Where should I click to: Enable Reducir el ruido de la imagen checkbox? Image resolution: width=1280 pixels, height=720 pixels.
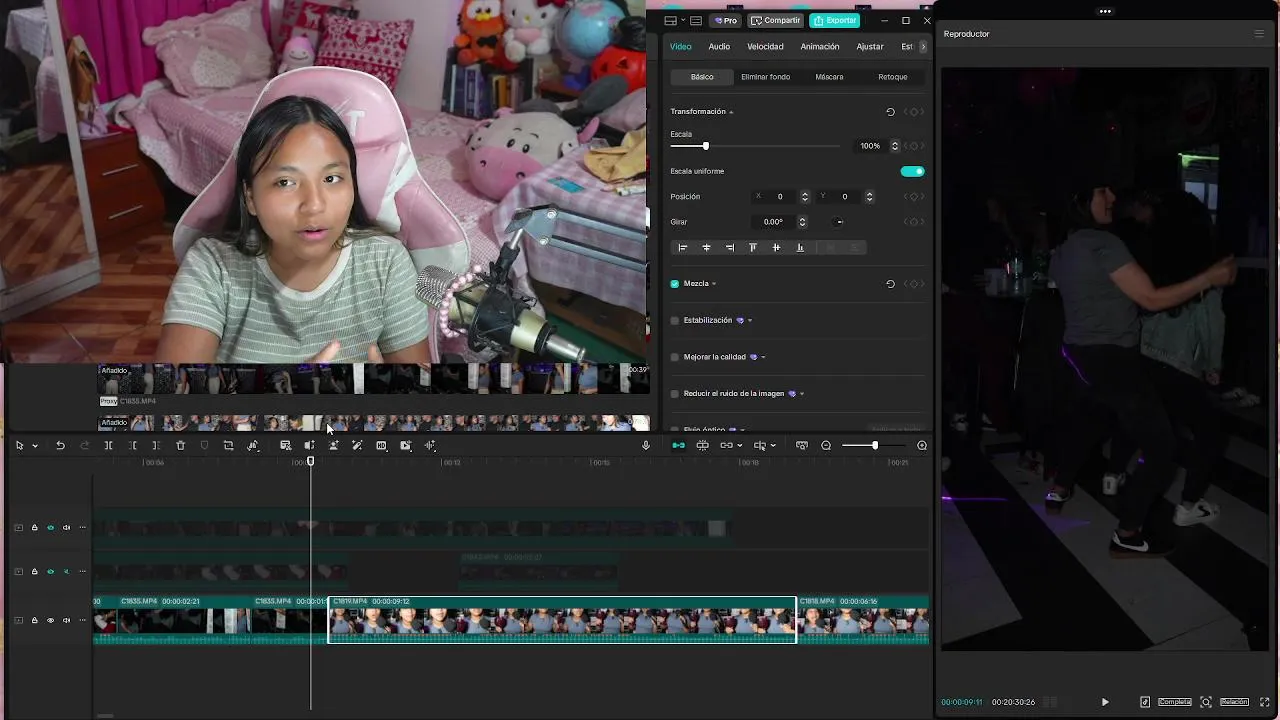click(675, 394)
